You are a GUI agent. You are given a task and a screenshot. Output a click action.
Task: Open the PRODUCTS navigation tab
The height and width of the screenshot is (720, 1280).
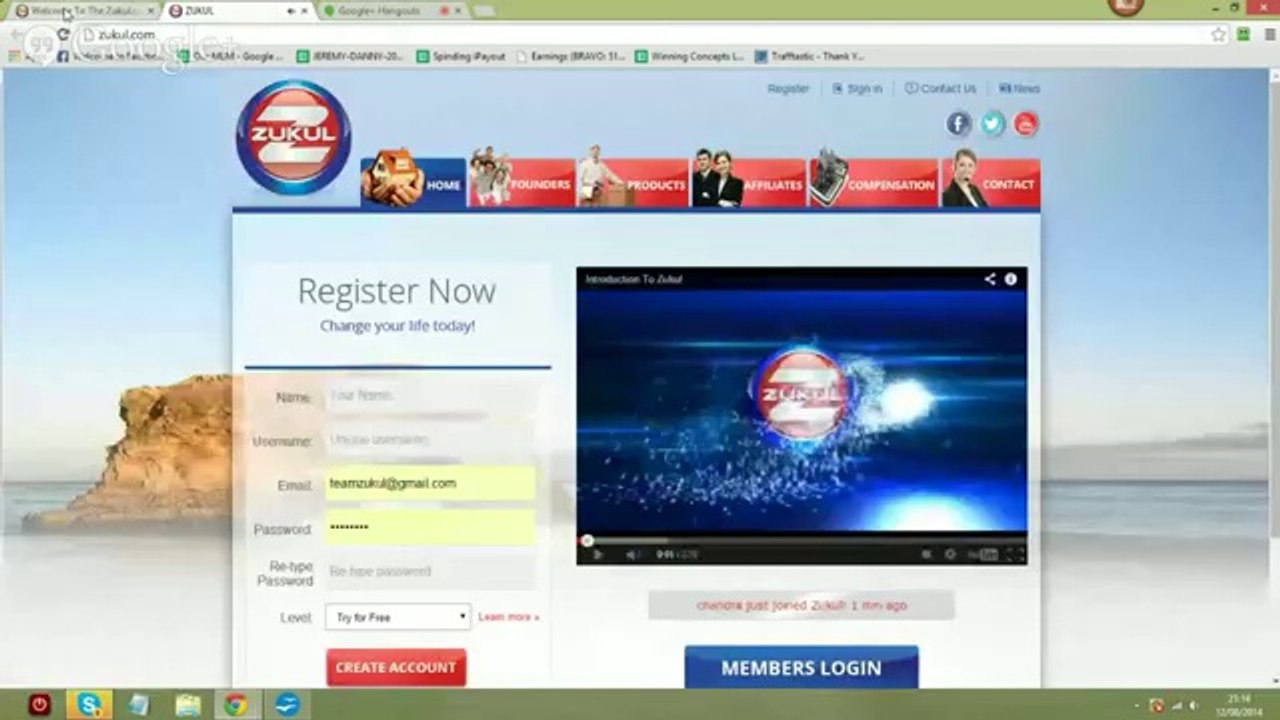point(633,182)
